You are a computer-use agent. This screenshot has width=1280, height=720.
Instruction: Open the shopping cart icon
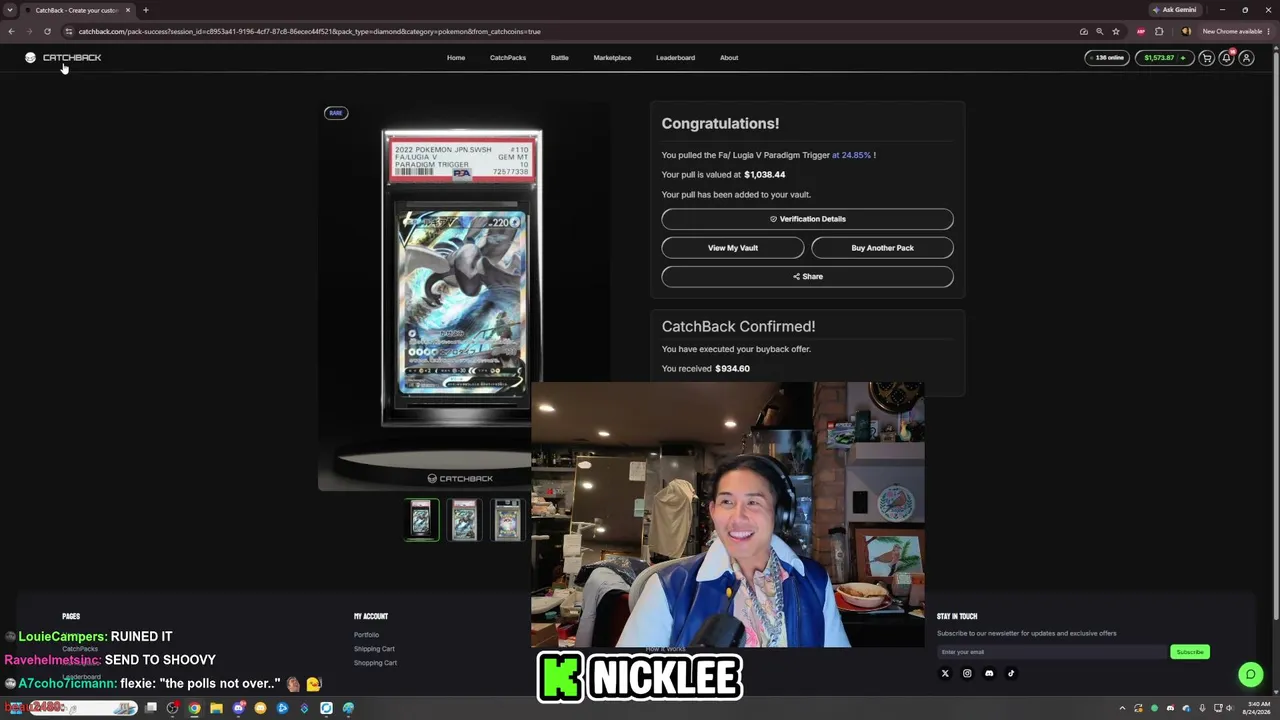pyautogui.click(x=1207, y=58)
